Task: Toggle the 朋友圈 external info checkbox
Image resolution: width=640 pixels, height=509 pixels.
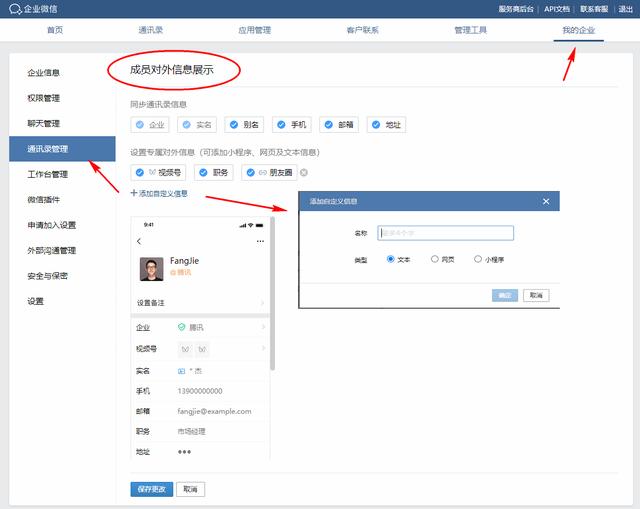Action: point(251,173)
